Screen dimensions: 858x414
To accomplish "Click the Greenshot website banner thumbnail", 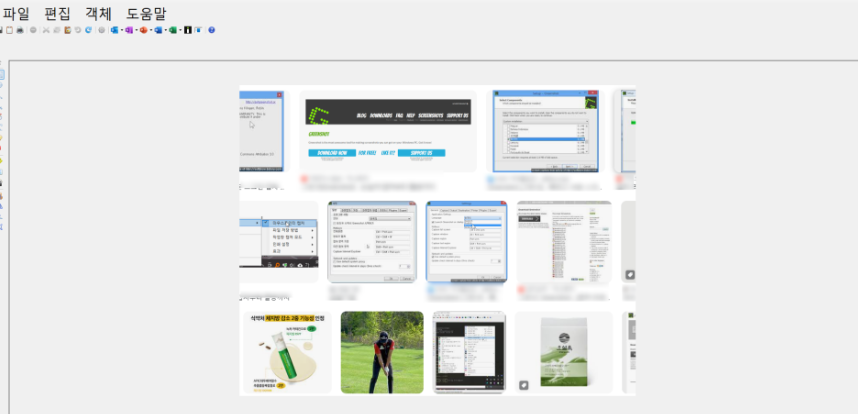I will pyautogui.click(x=388, y=131).
